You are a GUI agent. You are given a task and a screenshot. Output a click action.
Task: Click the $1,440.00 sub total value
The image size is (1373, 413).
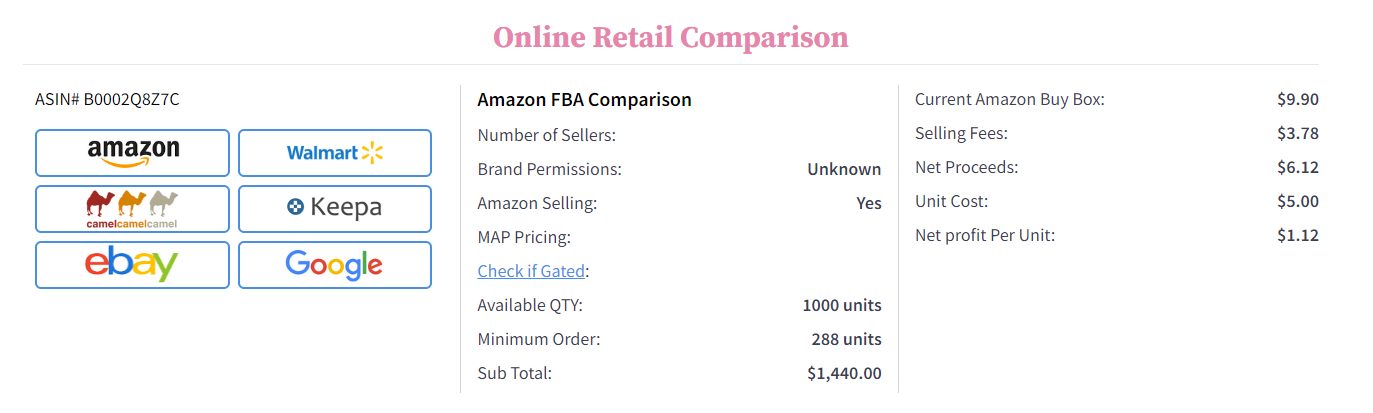click(x=844, y=373)
